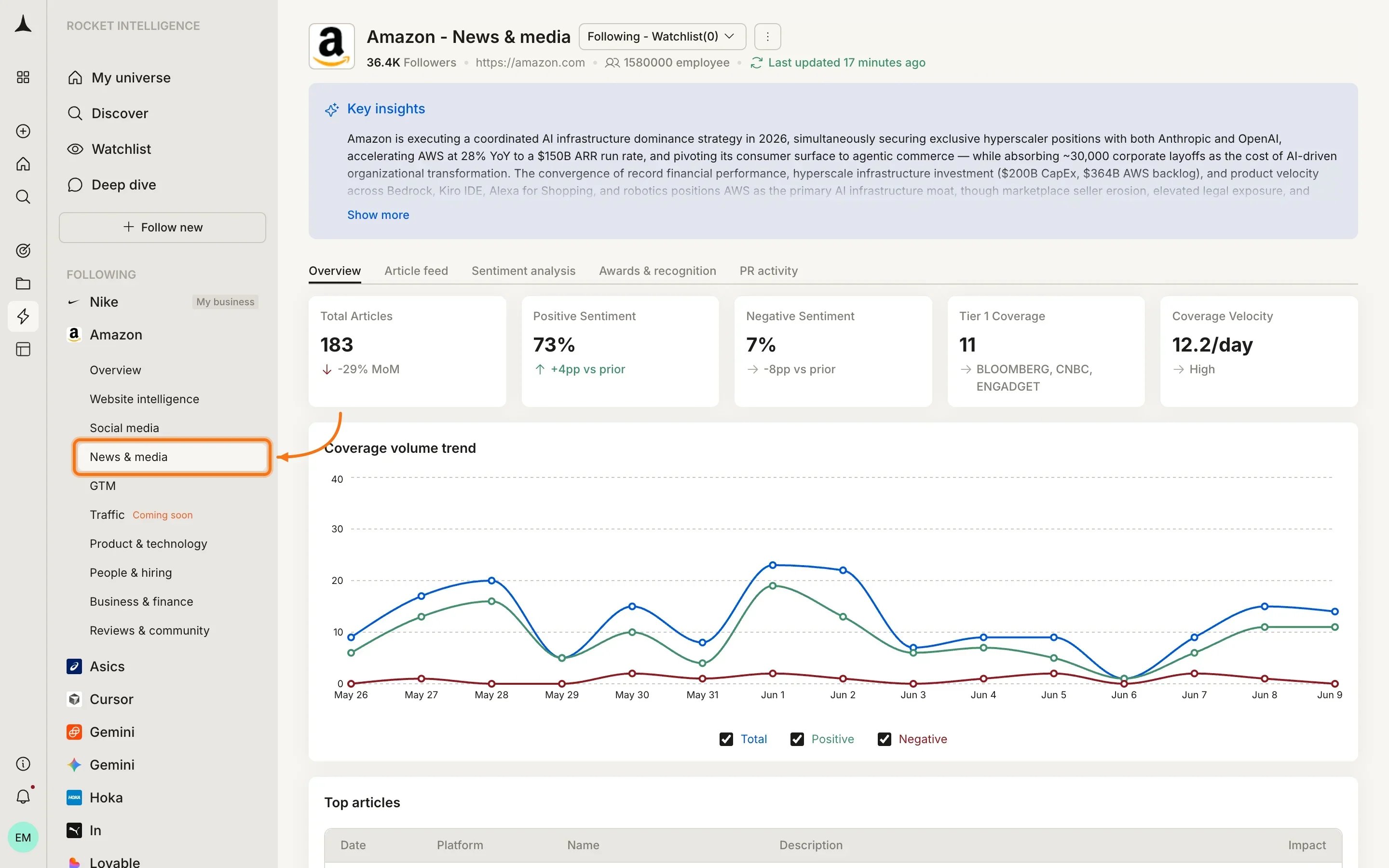Screen dimensions: 1389x868
Task: Open Website intelligence section
Action: click(x=145, y=399)
